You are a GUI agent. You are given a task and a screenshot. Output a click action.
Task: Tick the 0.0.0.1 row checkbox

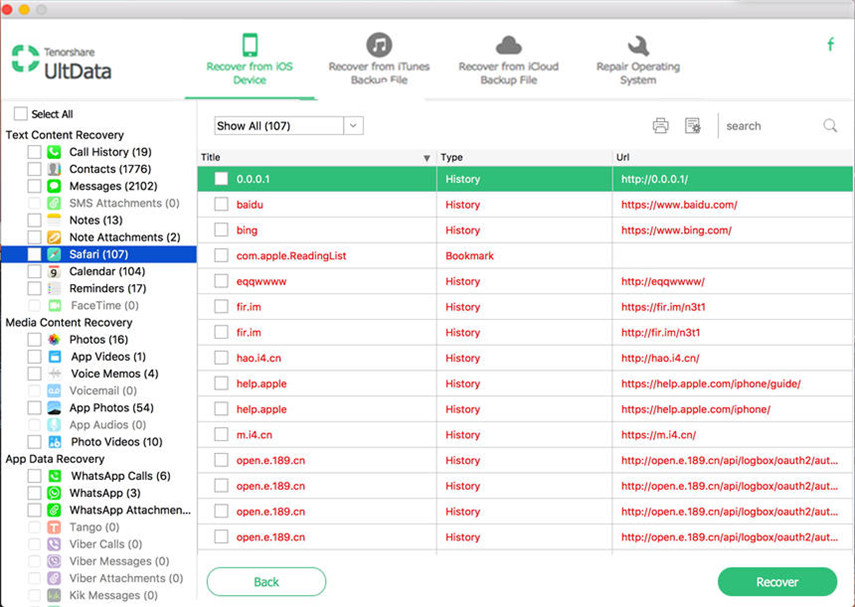(x=221, y=179)
